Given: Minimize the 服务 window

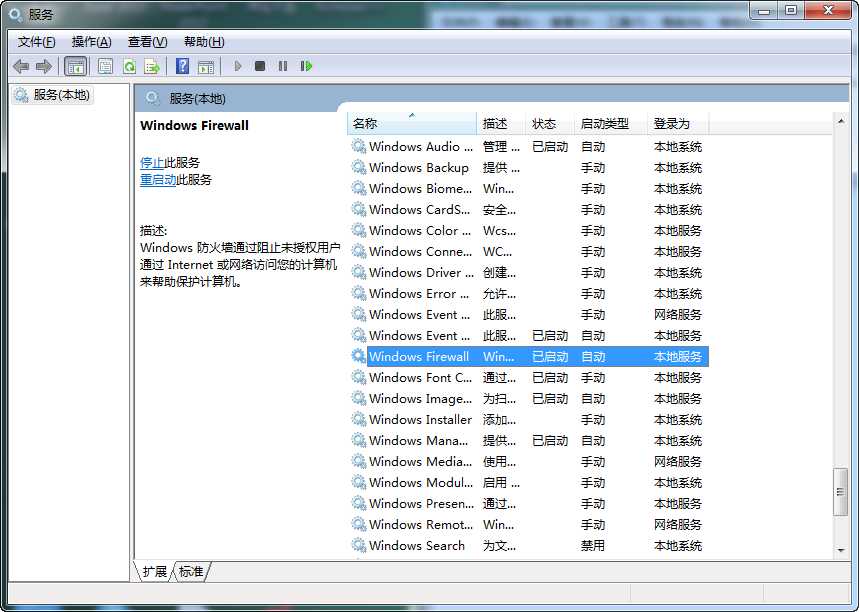Looking at the screenshot, I should [x=765, y=10].
